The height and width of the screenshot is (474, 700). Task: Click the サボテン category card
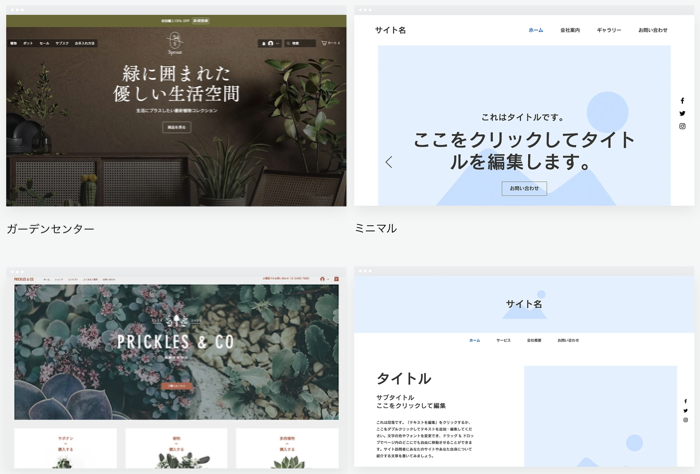pyautogui.click(x=66, y=448)
